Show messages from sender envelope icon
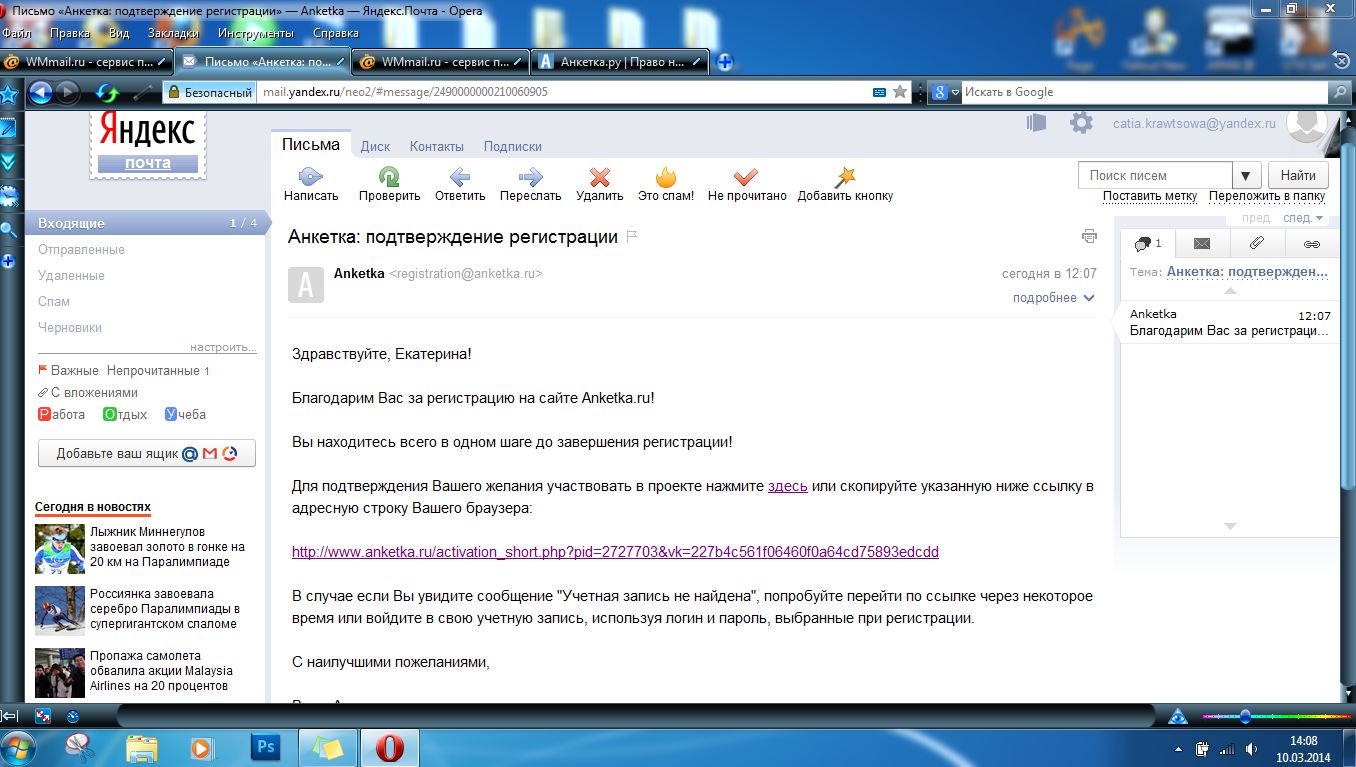 [x=1202, y=243]
